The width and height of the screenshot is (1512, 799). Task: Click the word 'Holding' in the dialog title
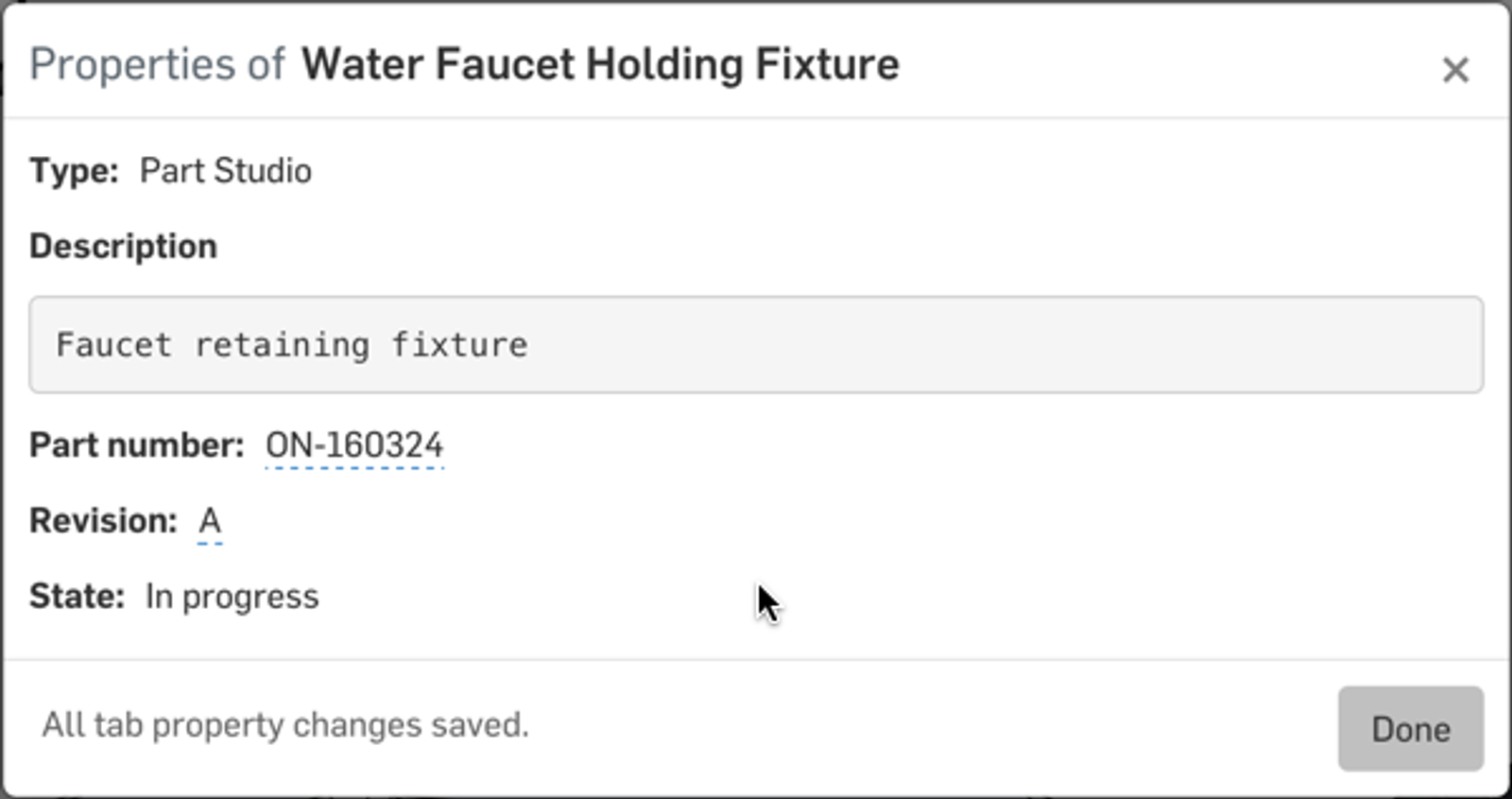[x=664, y=64]
